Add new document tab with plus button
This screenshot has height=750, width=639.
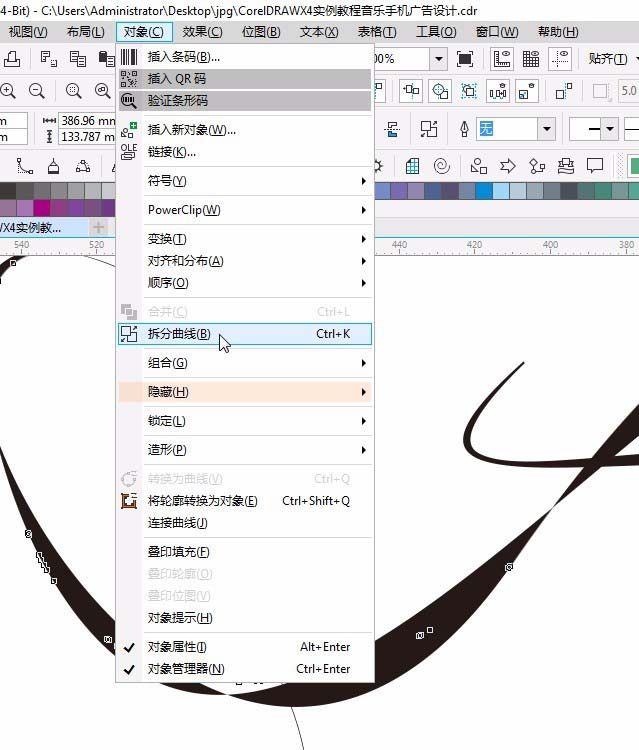pyautogui.click(x=98, y=227)
